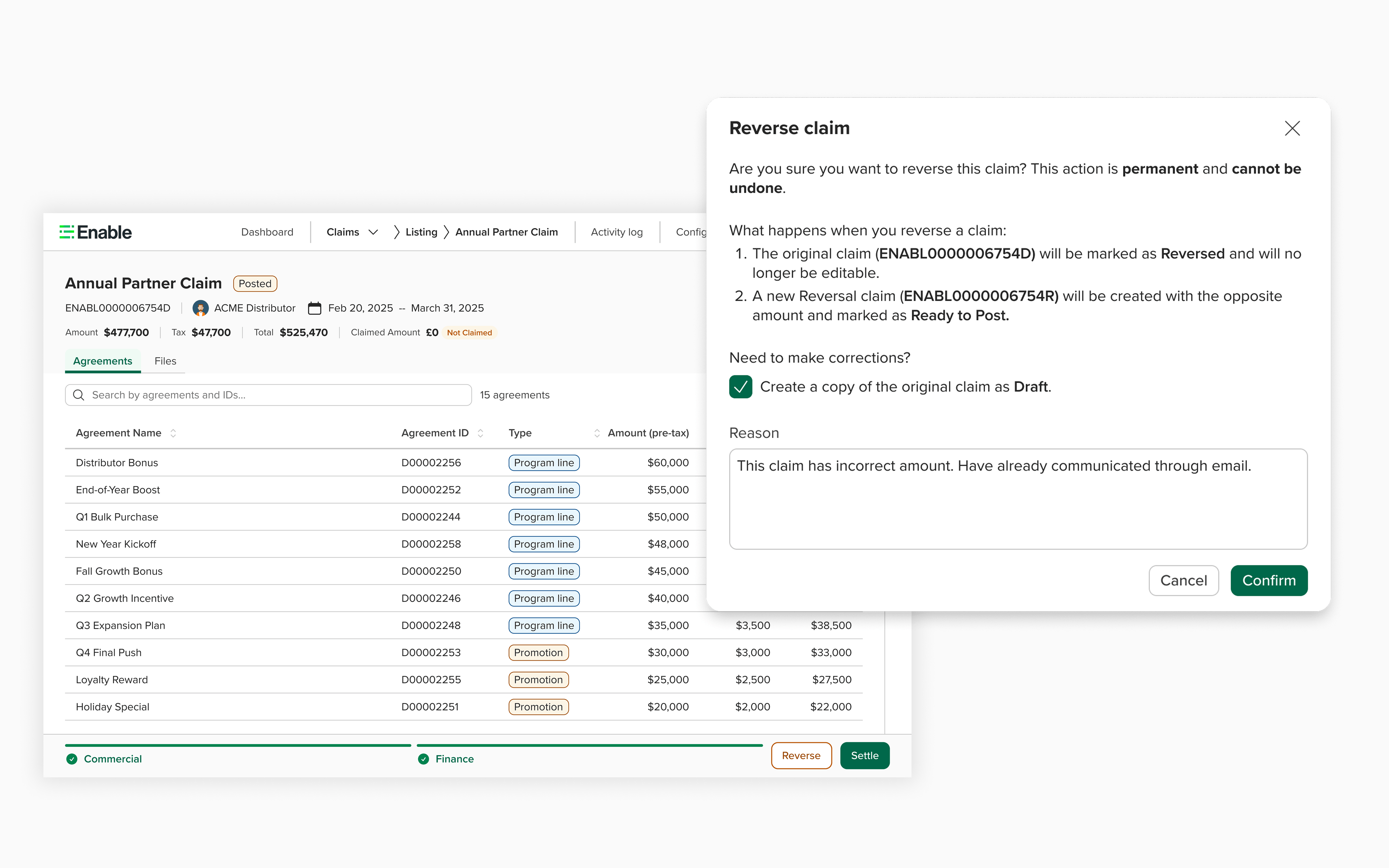Click agreement ID D00002253
The height and width of the screenshot is (868, 1389).
[431, 652]
